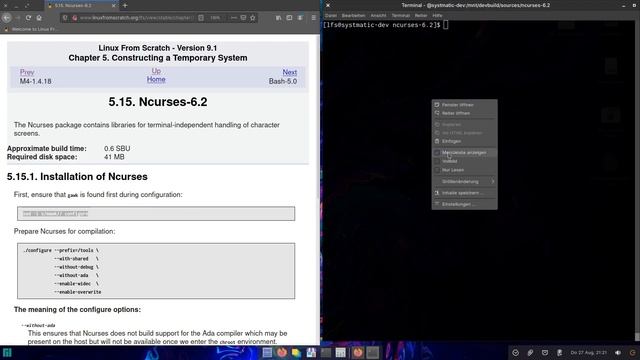Open the Manjaro start menu icon
The width and height of the screenshot is (640, 360).
(7, 353)
